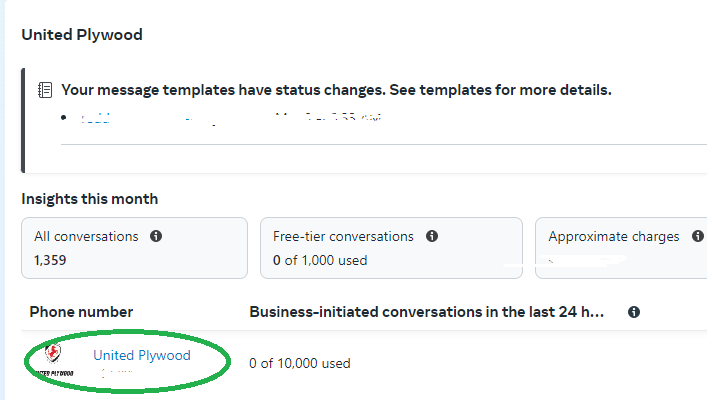Click the Business-initiated conversations column header

(427, 312)
